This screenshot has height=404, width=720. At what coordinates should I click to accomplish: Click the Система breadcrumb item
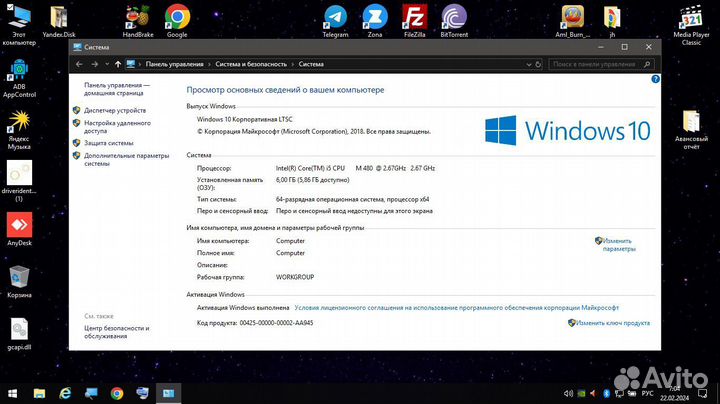[x=311, y=64]
